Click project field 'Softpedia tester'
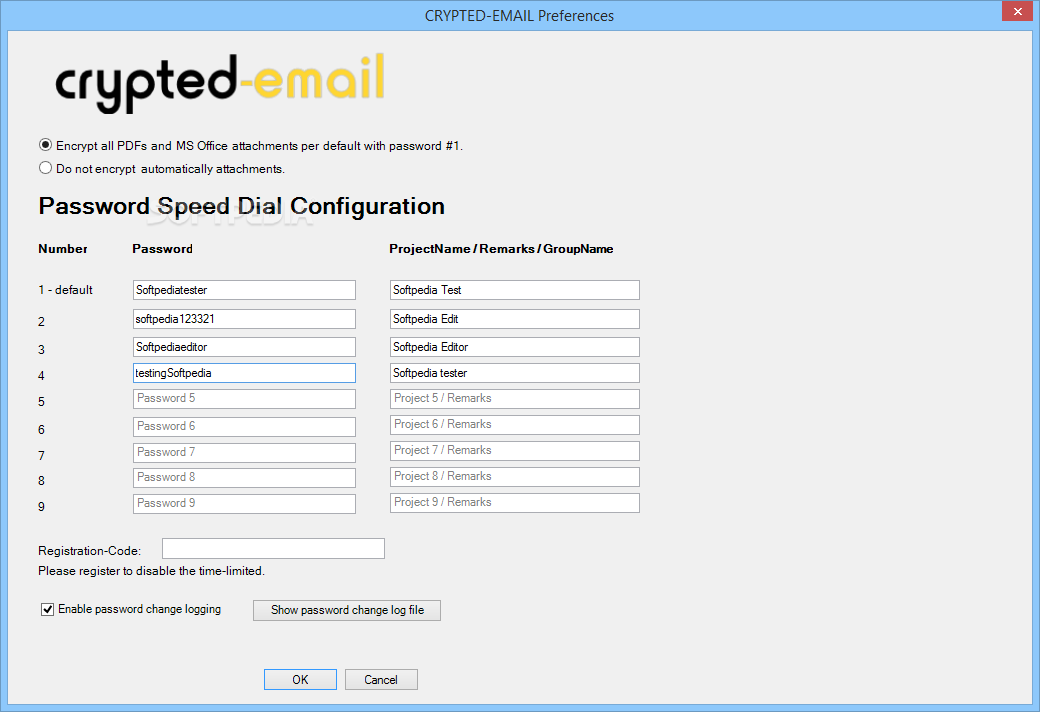 [515, 373]
